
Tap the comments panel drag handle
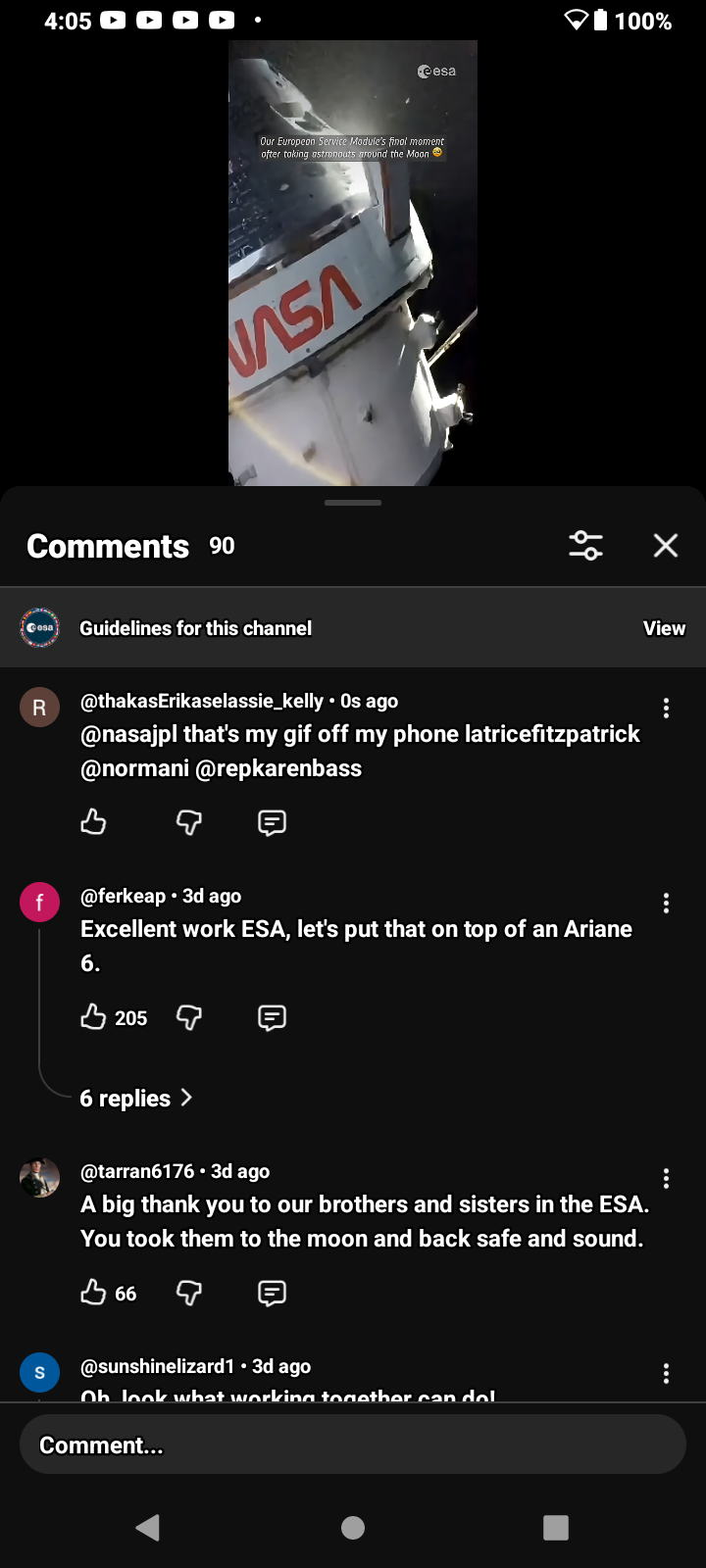(x=353, y=503)
